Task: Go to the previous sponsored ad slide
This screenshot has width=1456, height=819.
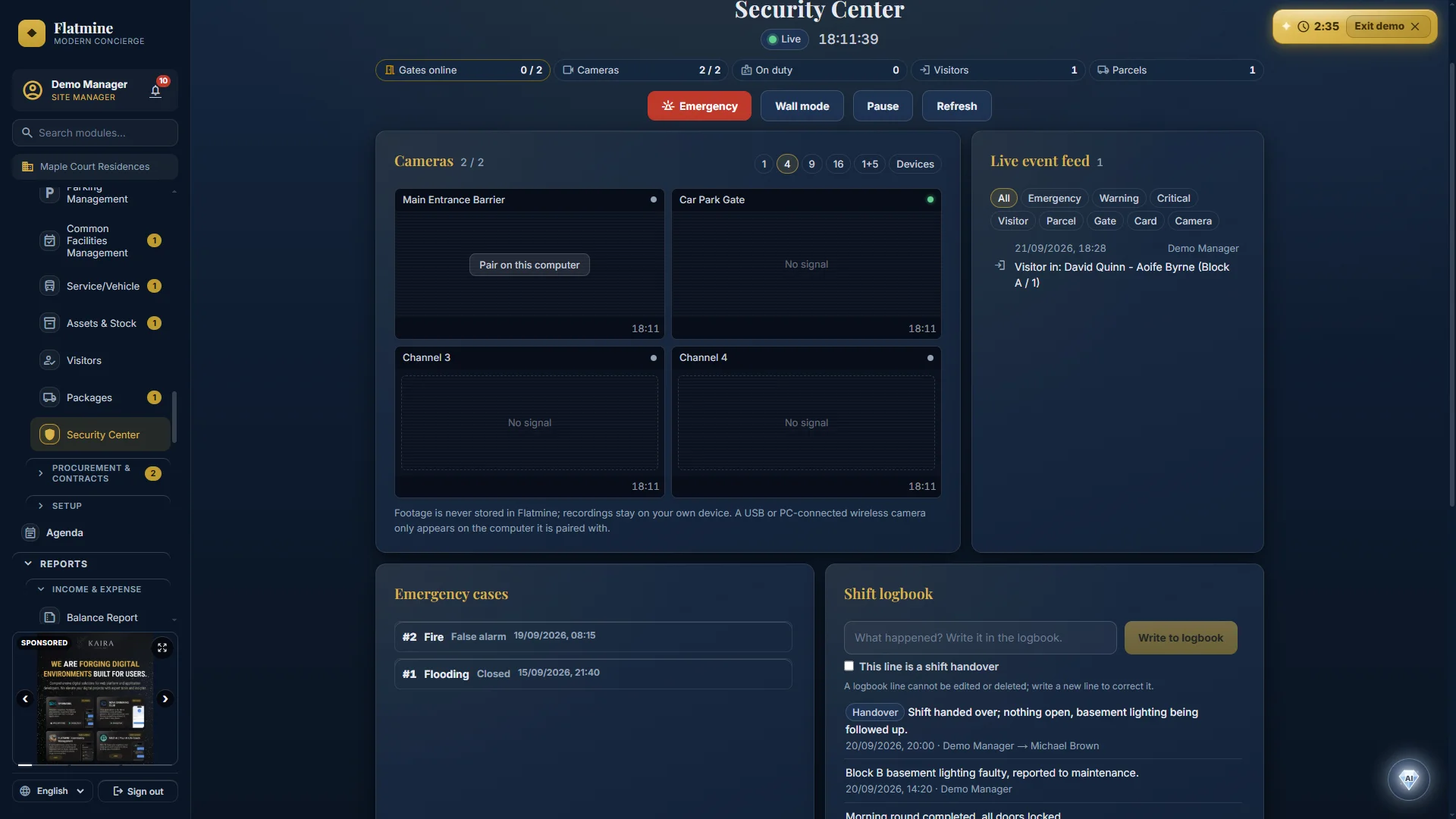Action: point(25,698)
